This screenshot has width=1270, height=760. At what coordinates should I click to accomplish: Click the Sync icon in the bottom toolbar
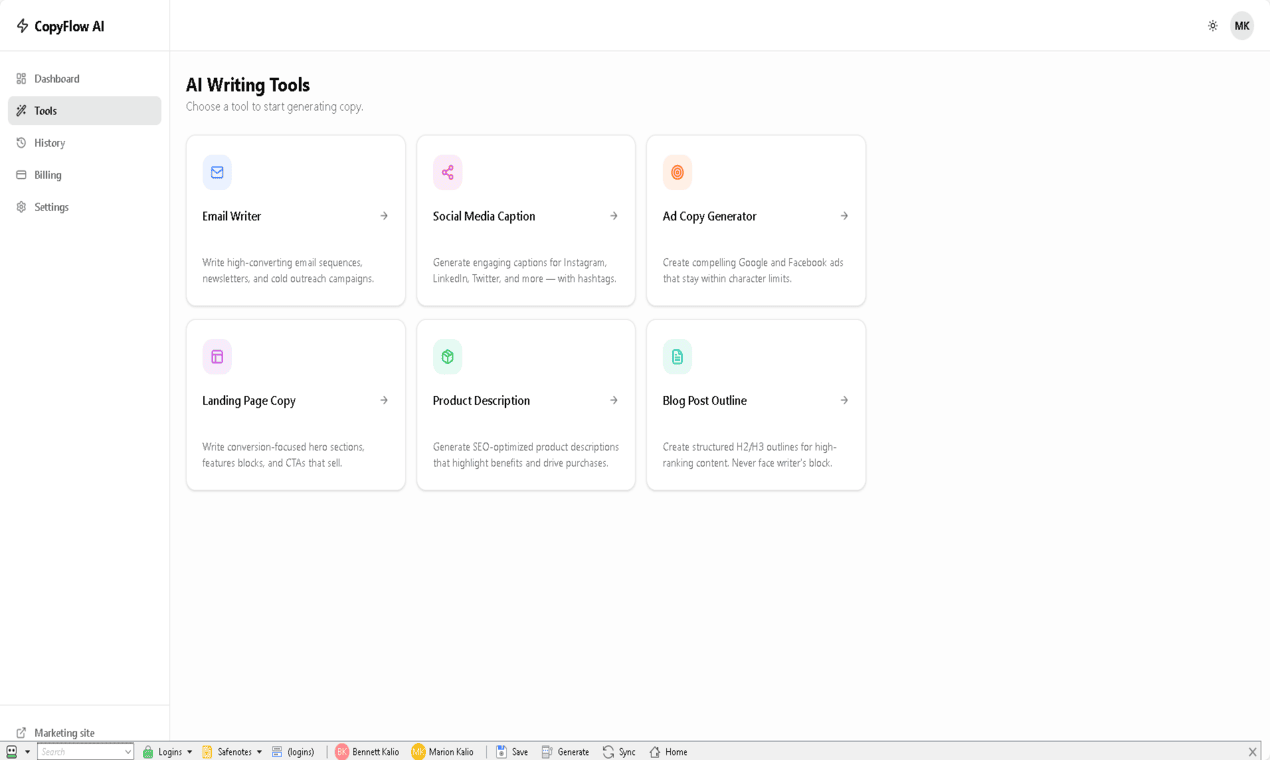[607, 751]
